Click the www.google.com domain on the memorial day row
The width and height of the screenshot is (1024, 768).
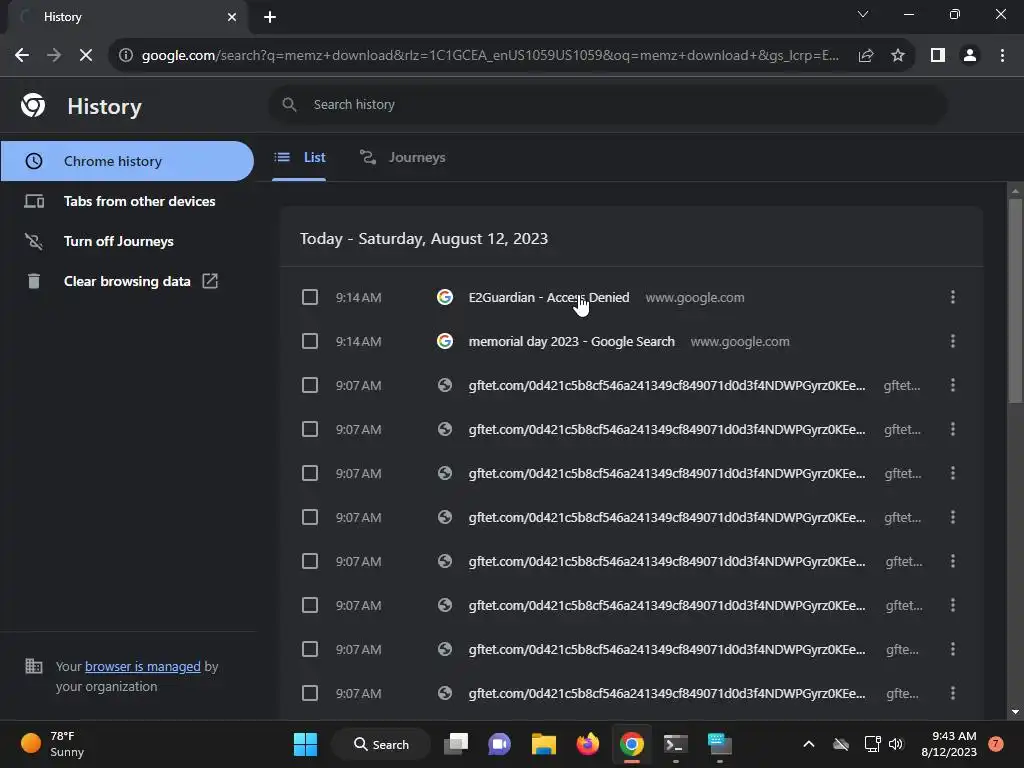coord(740,341)
